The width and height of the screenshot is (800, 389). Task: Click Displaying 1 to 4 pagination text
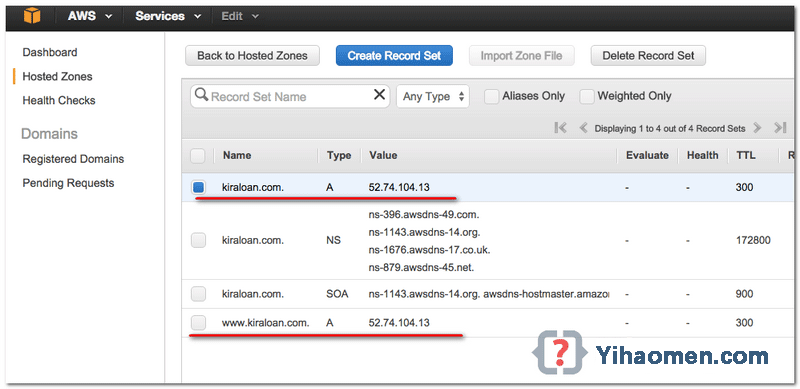670,129
